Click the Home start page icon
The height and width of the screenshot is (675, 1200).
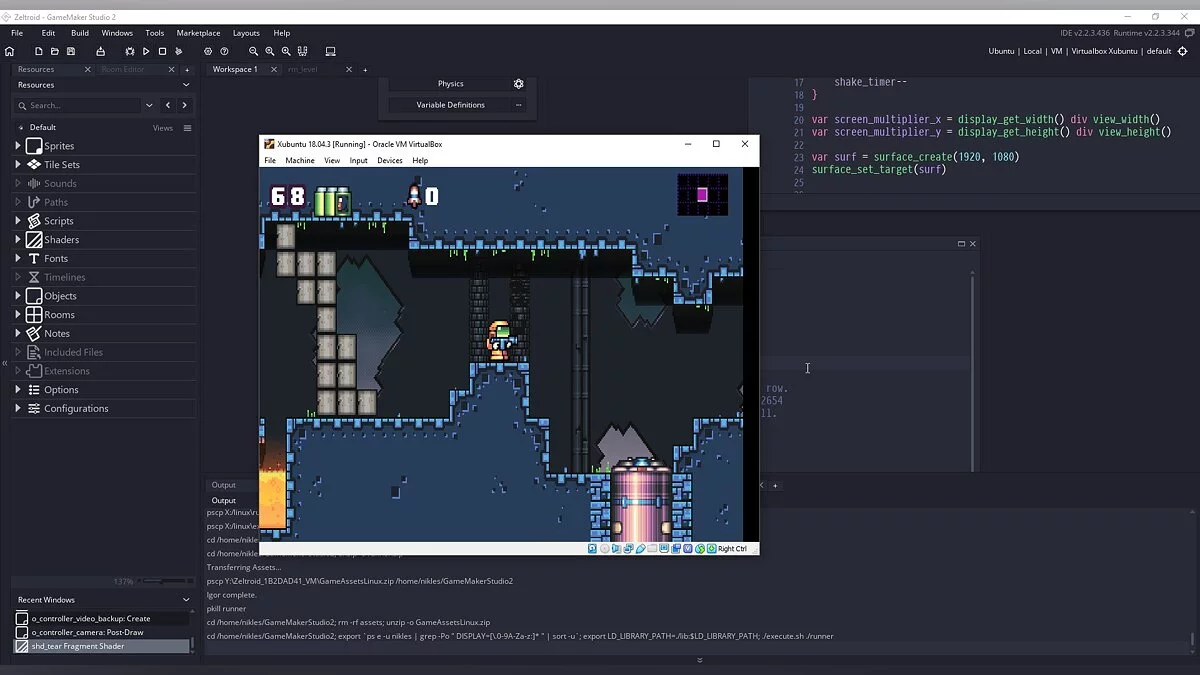10,51
